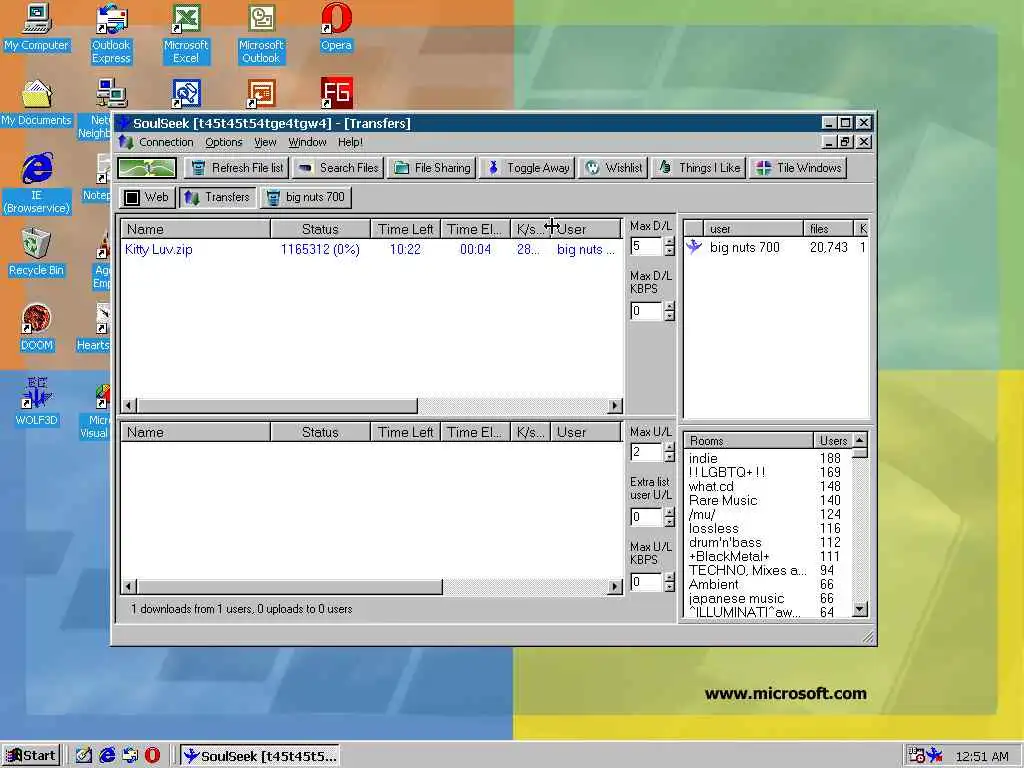
Task: Open the Wishlist
Action: [x=613, y=168]
